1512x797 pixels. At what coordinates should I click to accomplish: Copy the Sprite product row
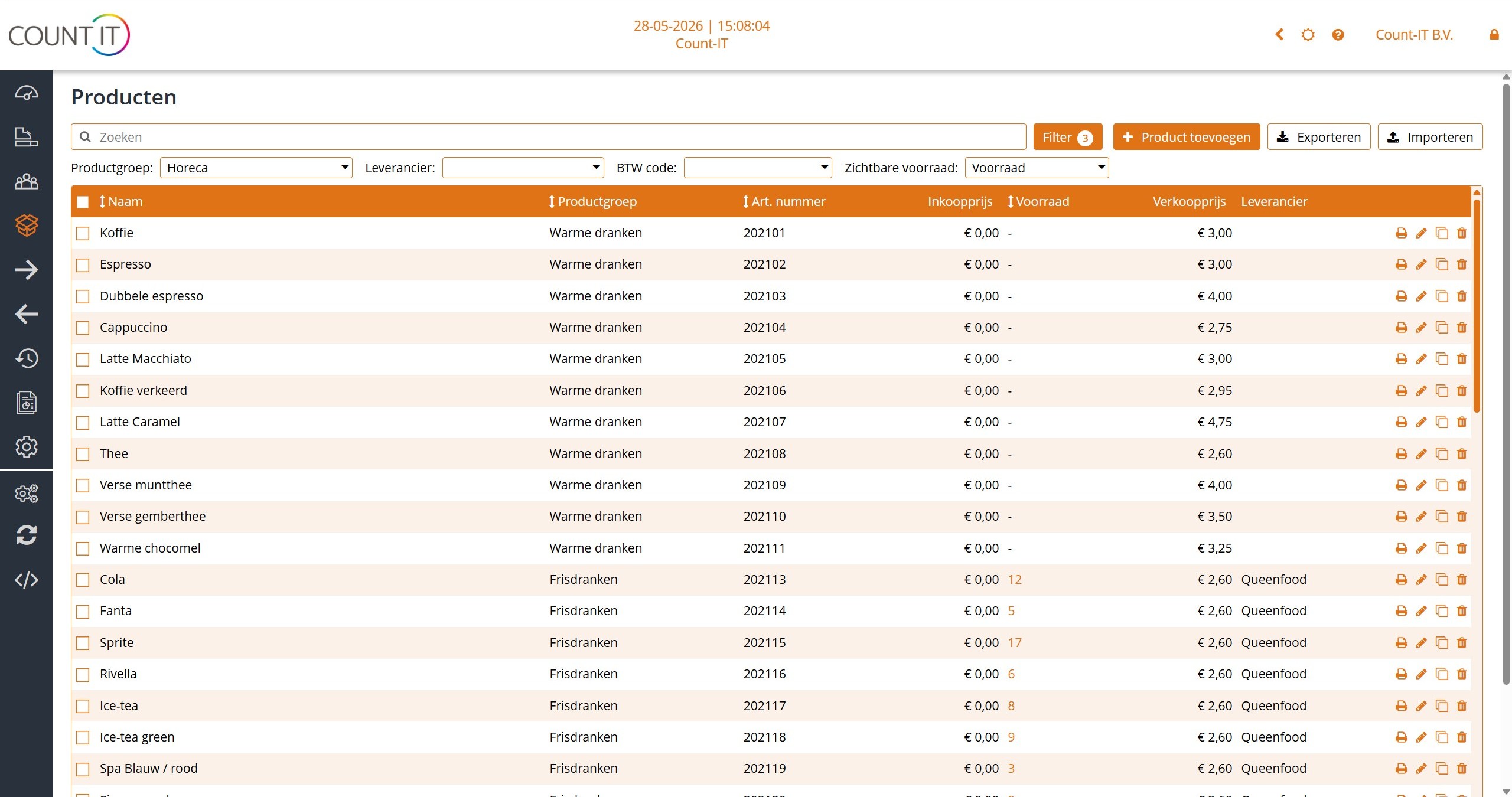tap(1442, 643)
